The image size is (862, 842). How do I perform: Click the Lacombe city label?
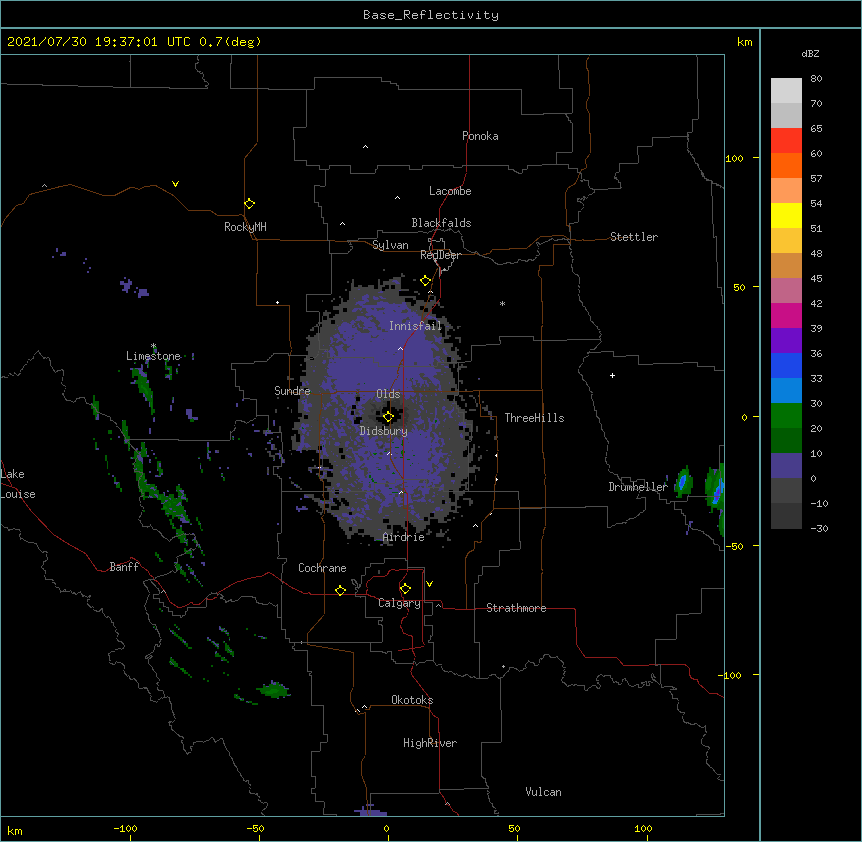pos(450,191)
